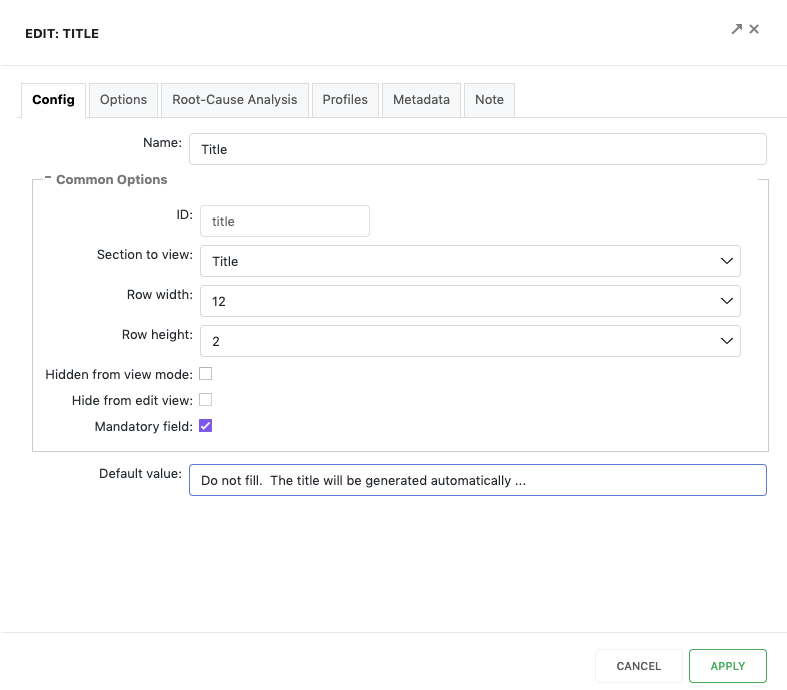Click the Mandatory field label

(x=144, y=427)
